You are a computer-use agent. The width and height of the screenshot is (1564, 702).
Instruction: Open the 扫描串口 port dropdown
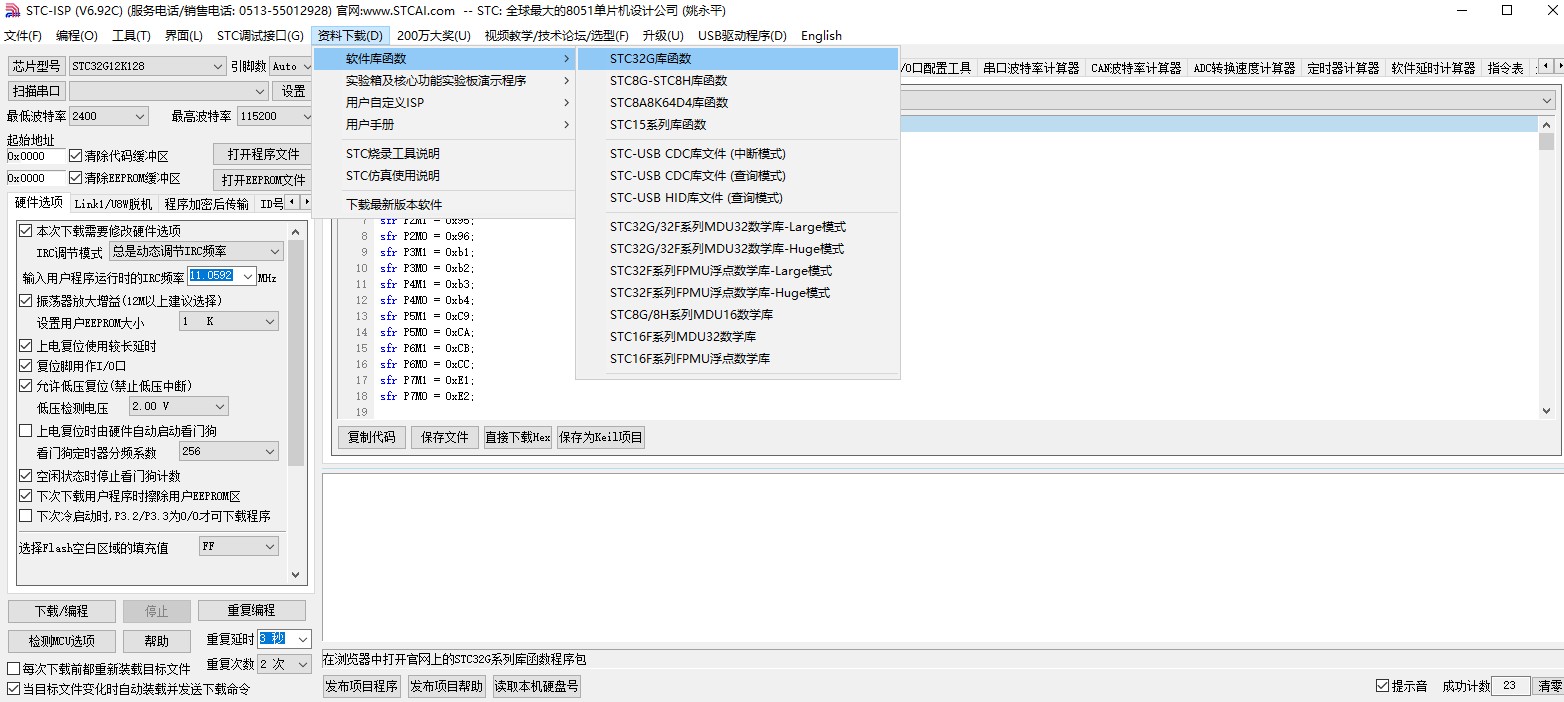point(167,91)
